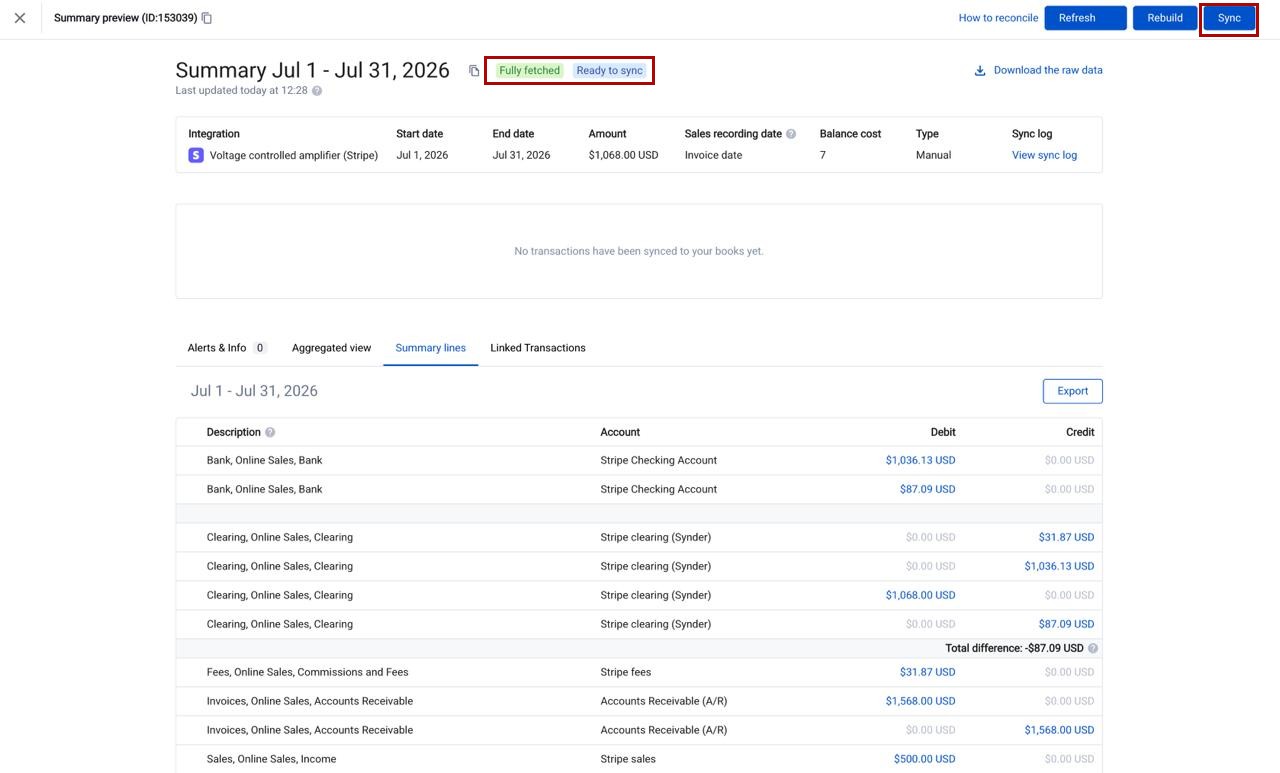1280x773 pixels.
Task: Click the Total difference -$87.09 USD text
Action: [x=1014, y=648]
